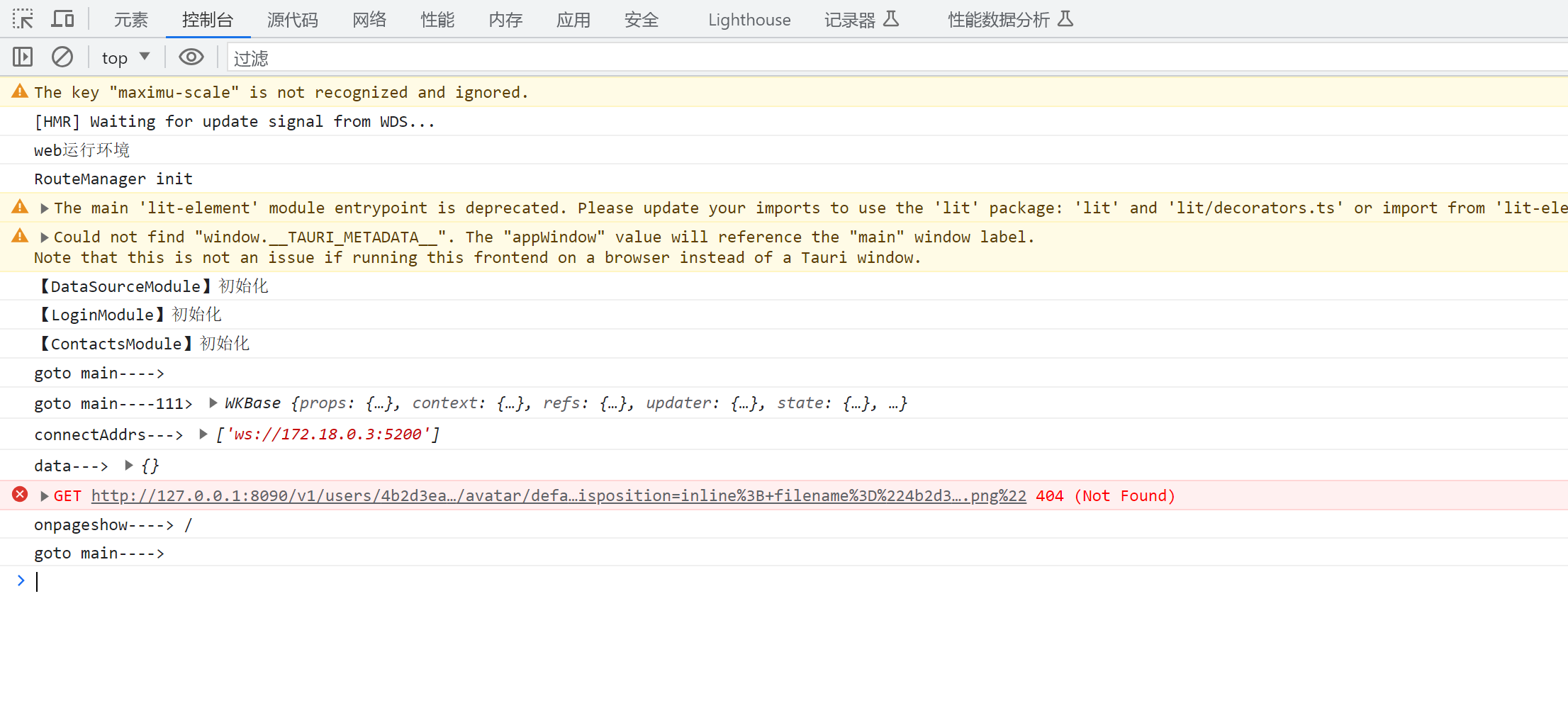Open the console sidebar with the panel icon
1568x713 pixels.
coord(22,56)
